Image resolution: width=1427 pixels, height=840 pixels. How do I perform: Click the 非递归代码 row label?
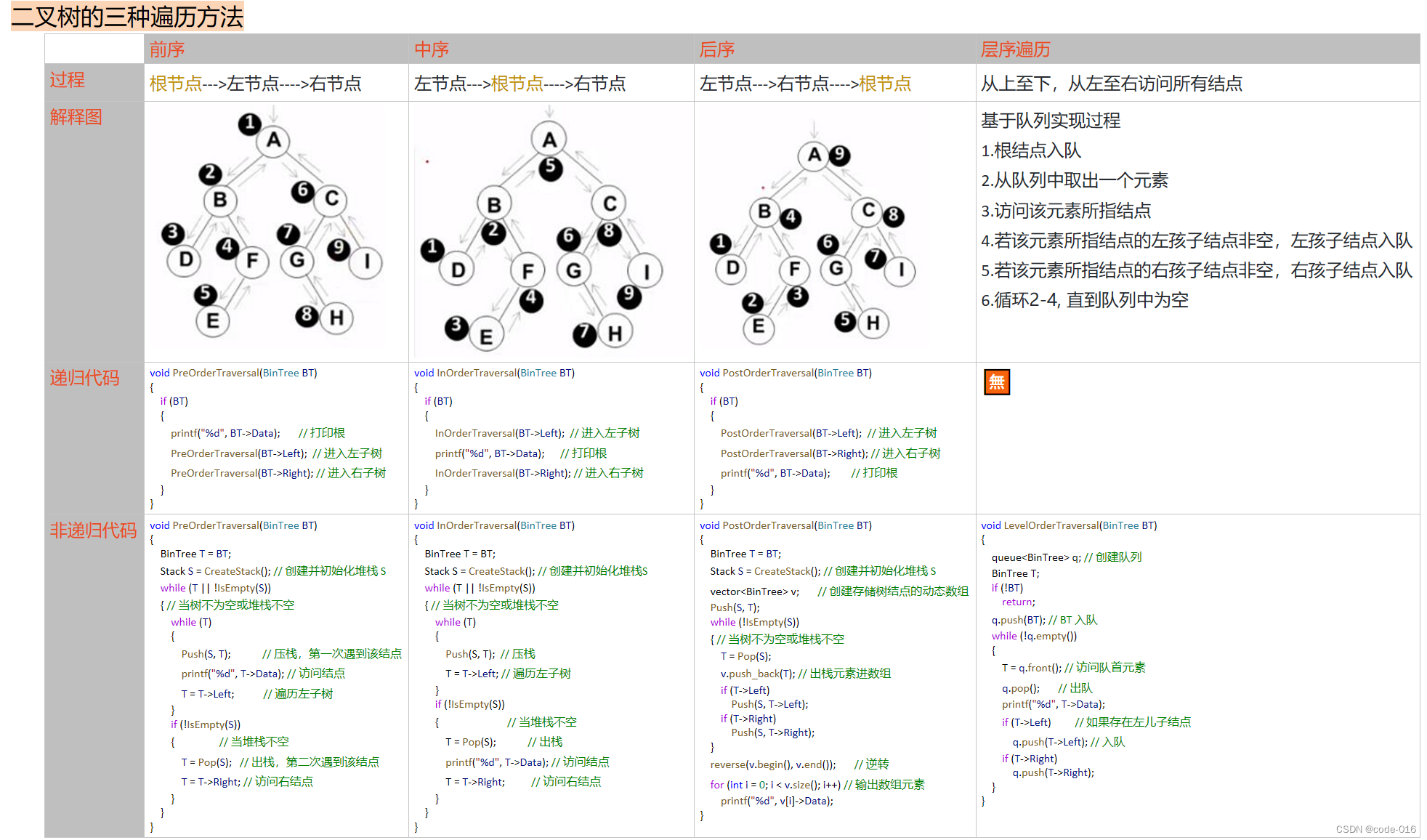click(93, 530)
